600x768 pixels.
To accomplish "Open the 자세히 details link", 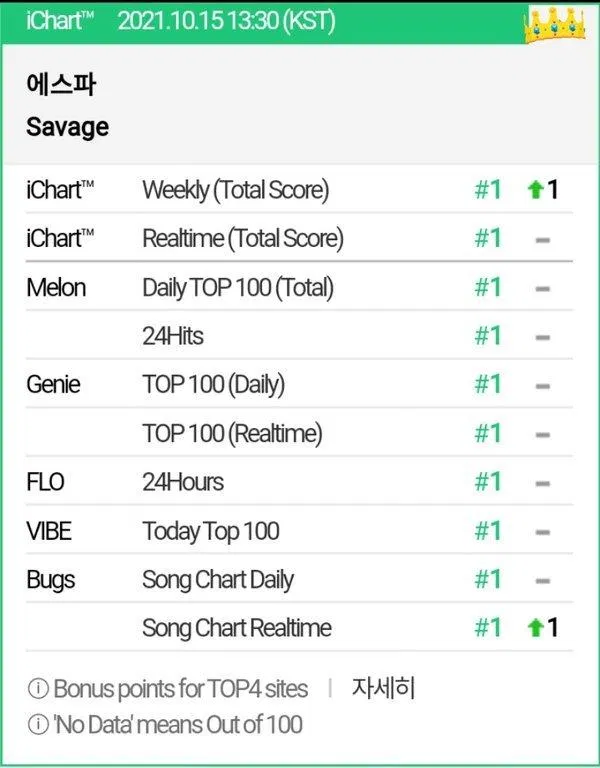I will pos(383,688).
